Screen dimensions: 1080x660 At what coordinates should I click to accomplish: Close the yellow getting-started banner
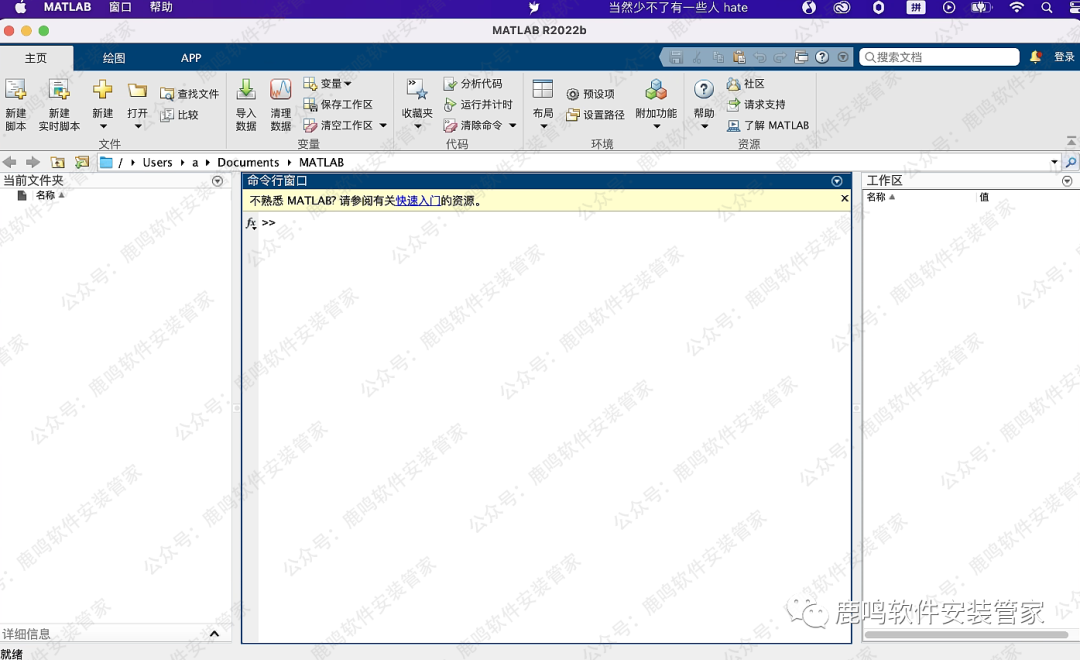point(844,199)
